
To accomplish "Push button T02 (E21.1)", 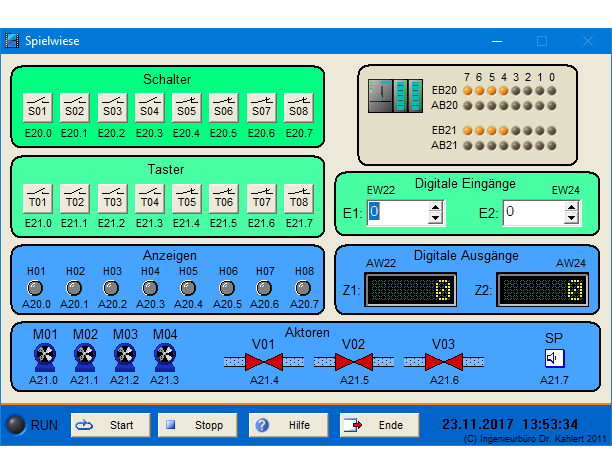I will (x=75, y=199).
